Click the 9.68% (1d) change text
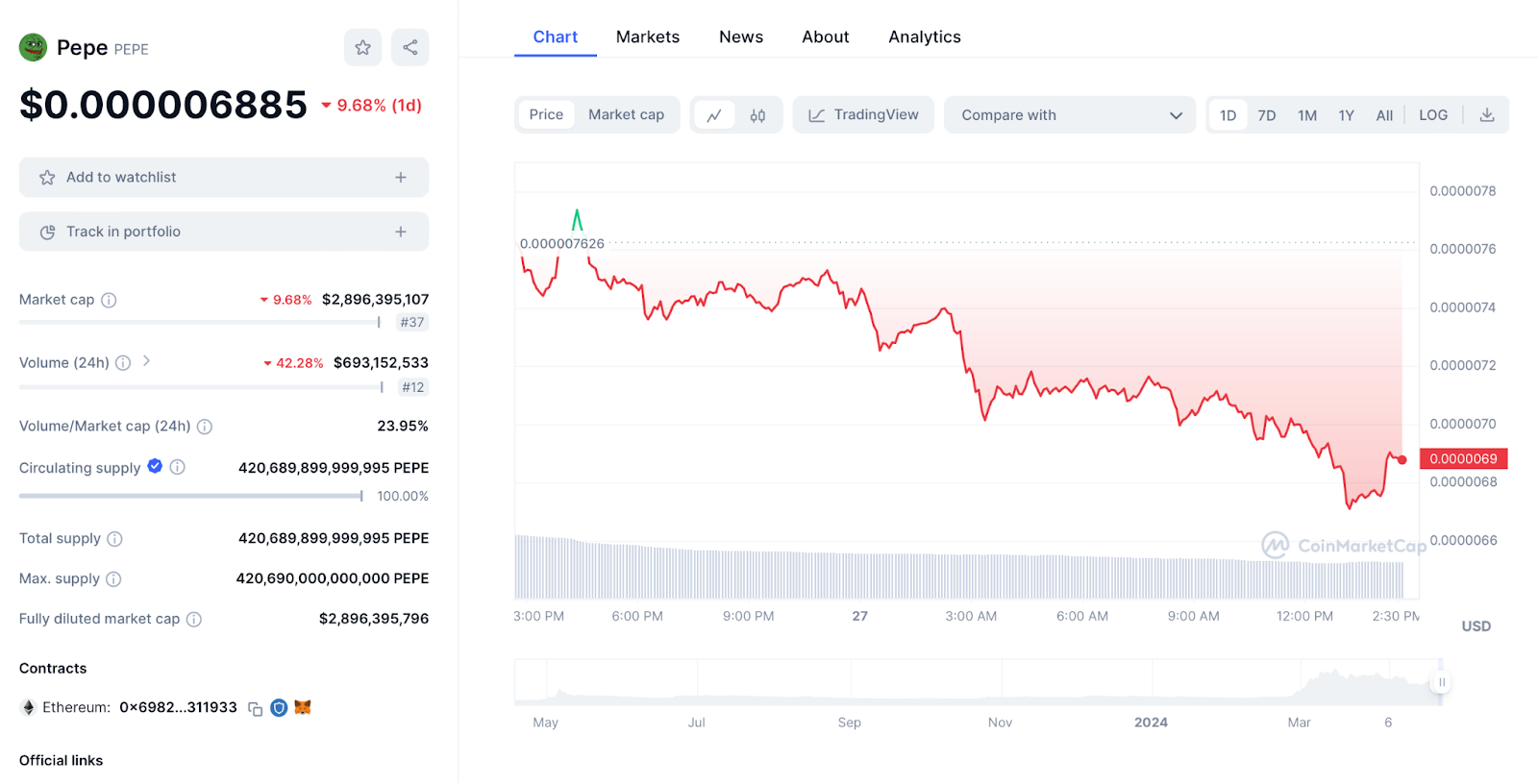The height and width of the screenshot is (784, 1538). [x=379, y=106]
